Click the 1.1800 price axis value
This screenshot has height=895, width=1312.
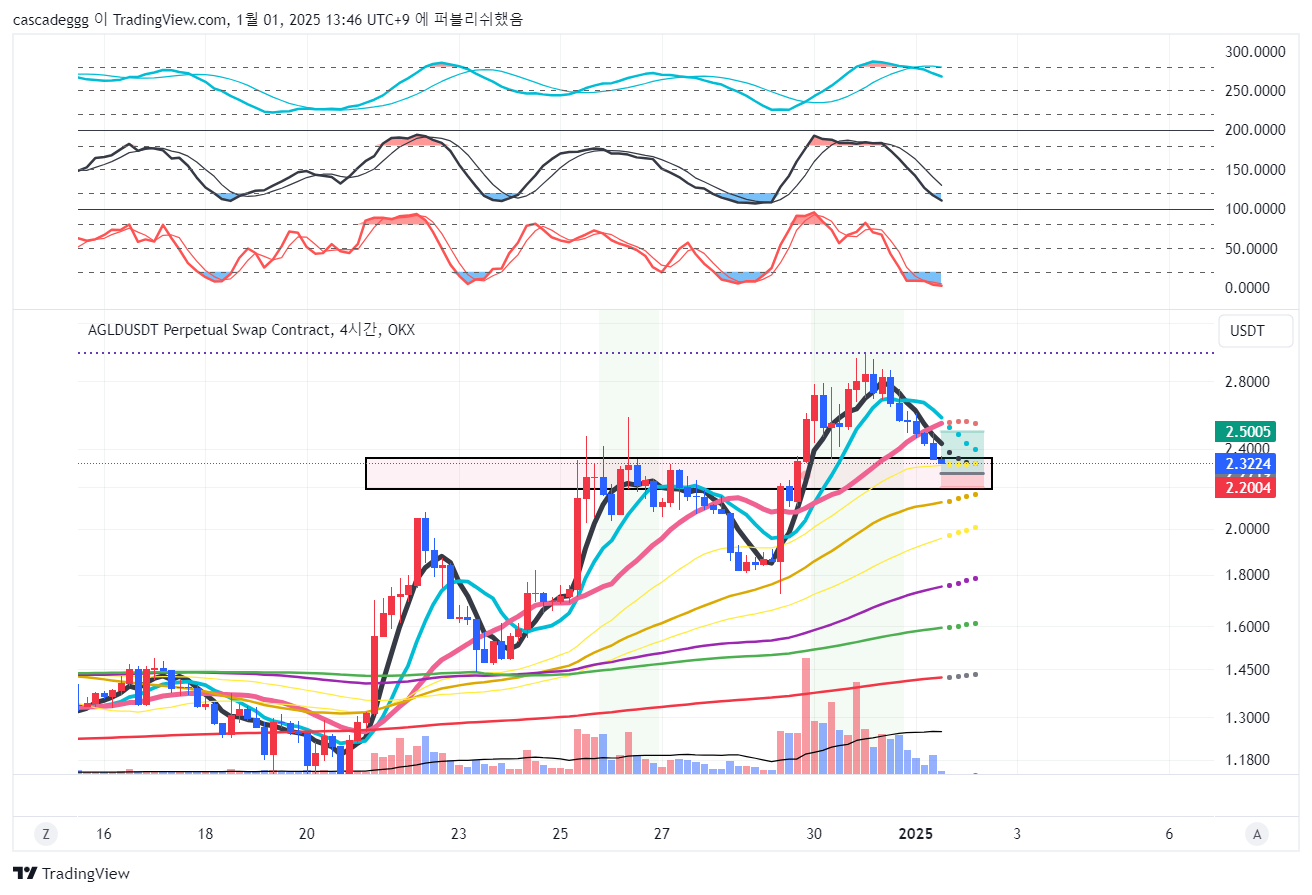1246,760
